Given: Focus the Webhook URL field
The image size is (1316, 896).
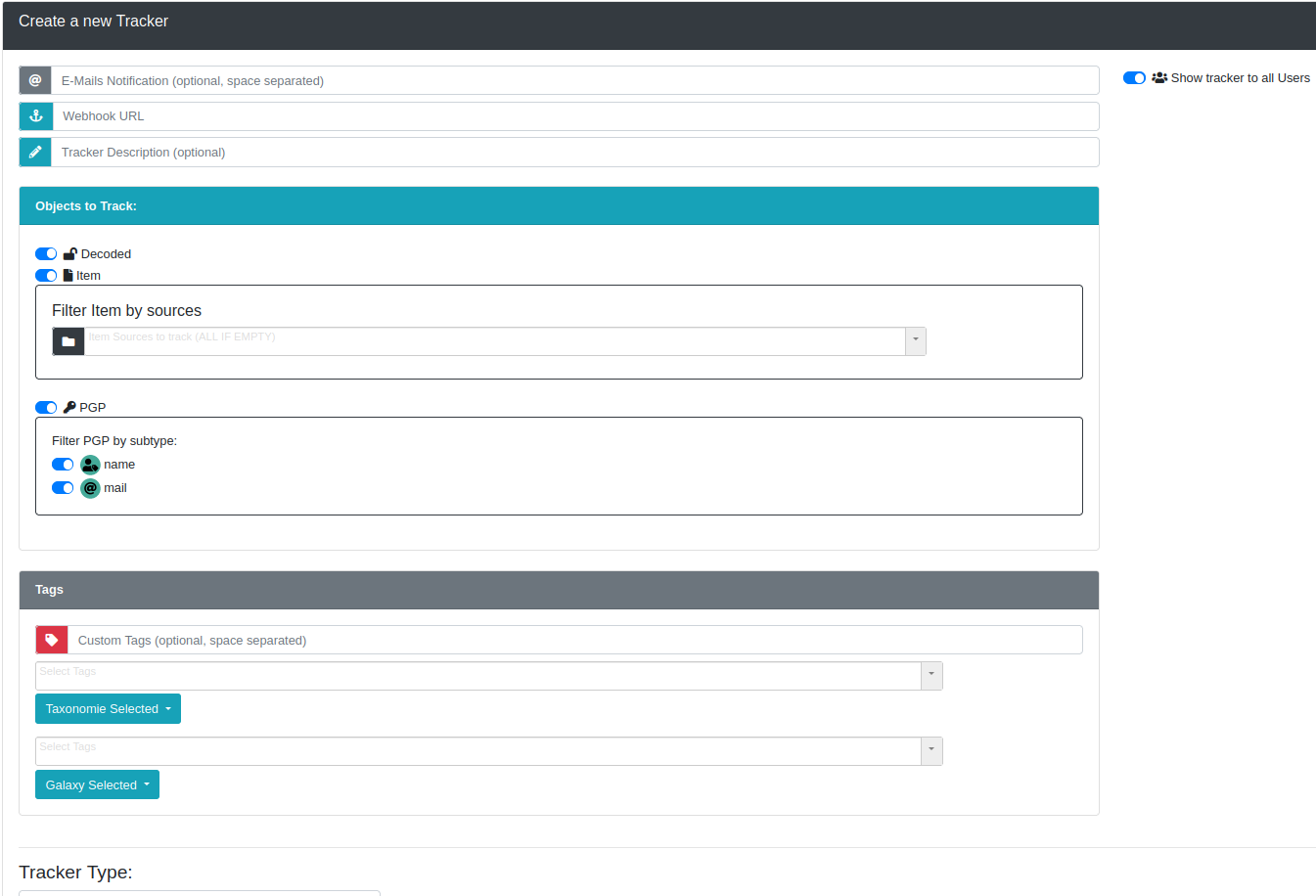Looking at the screenshot, I should (x=575, y=116).
